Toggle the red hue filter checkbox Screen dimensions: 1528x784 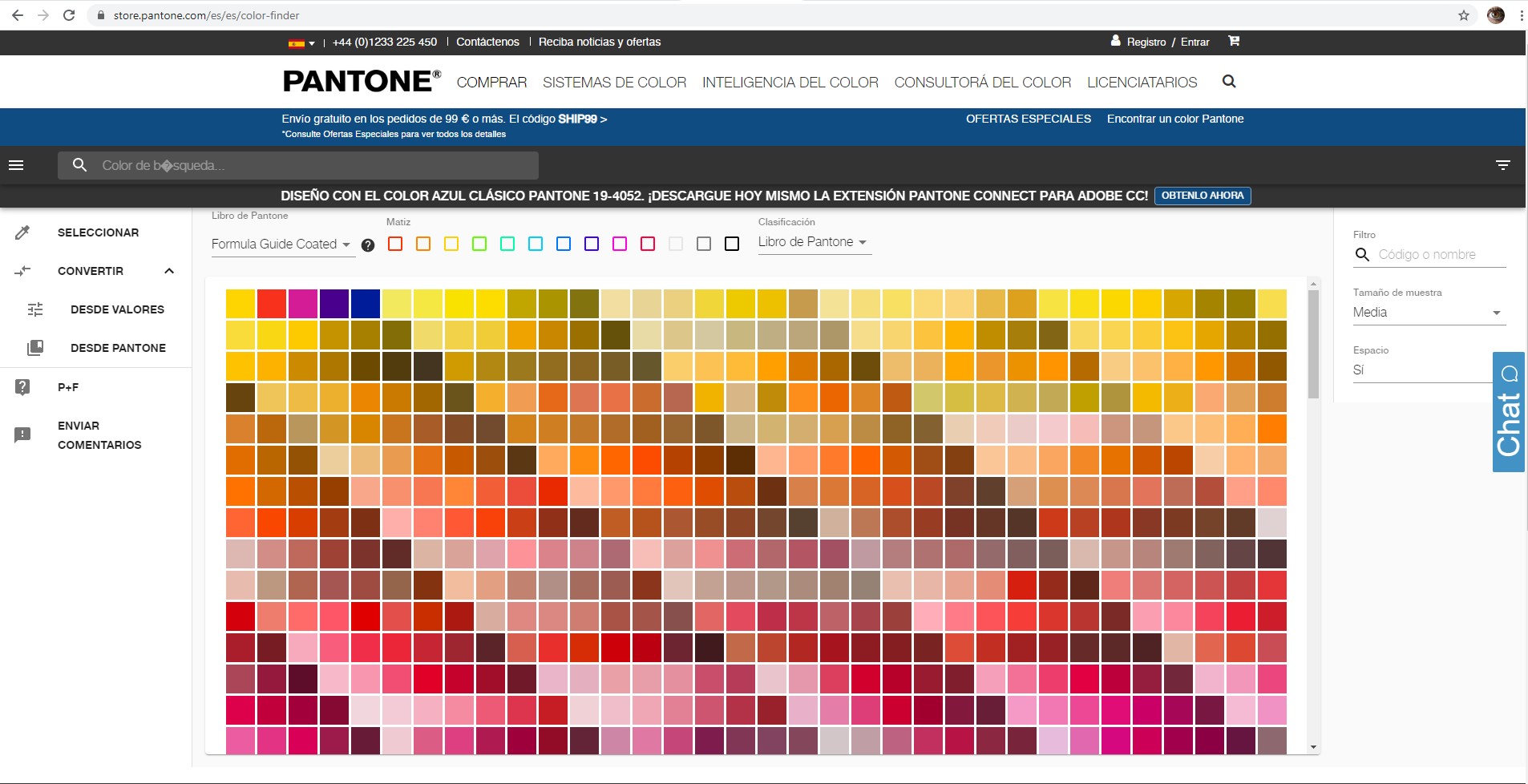(x=394, y=244)
